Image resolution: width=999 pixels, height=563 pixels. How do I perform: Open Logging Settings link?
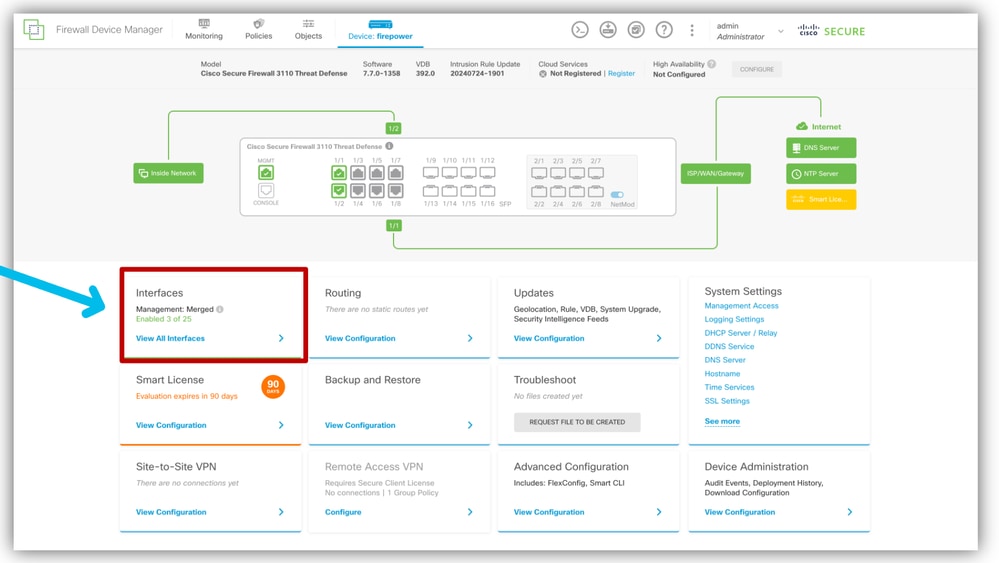pos(734,319)
